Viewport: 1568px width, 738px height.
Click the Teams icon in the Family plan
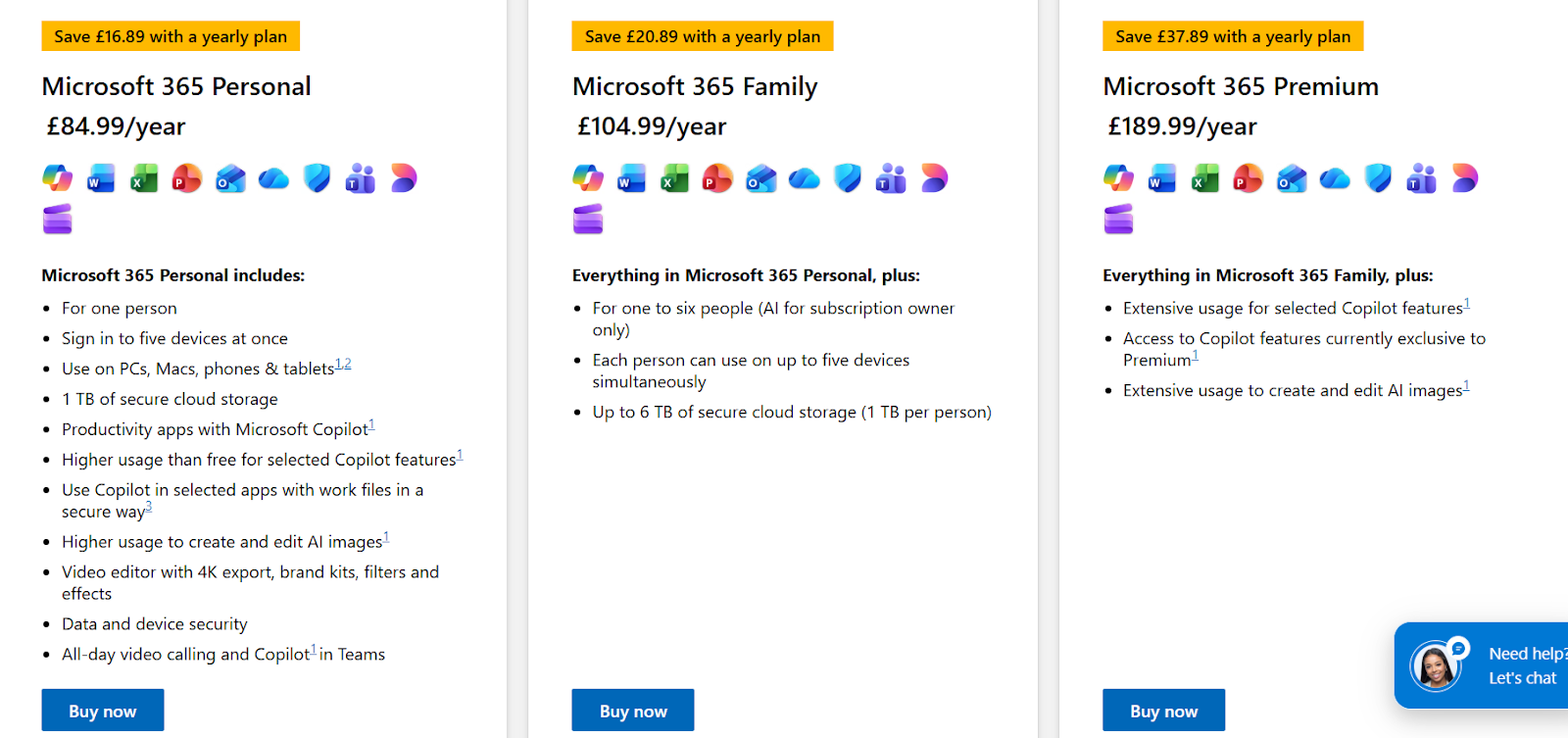pos(891,178)
